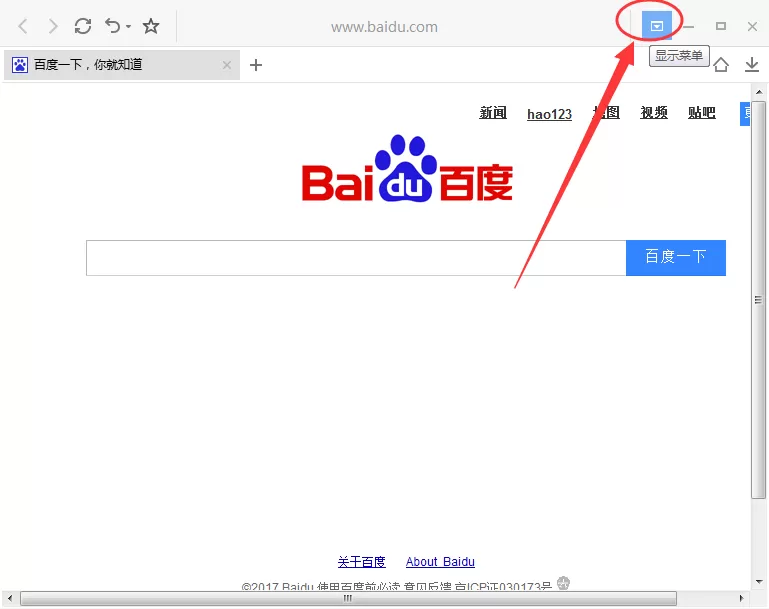Click the 百度一下 search button

[x=676, y=258]
